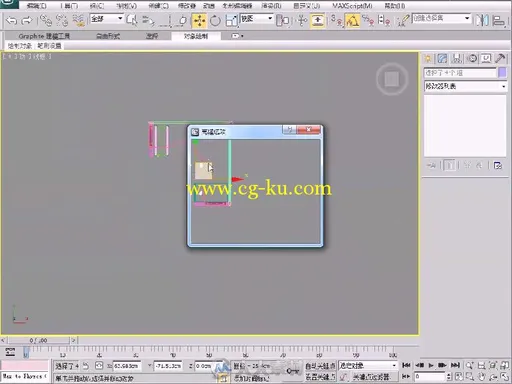
Task: Select the Select Object tool
Action: click(x=132, y=21)
